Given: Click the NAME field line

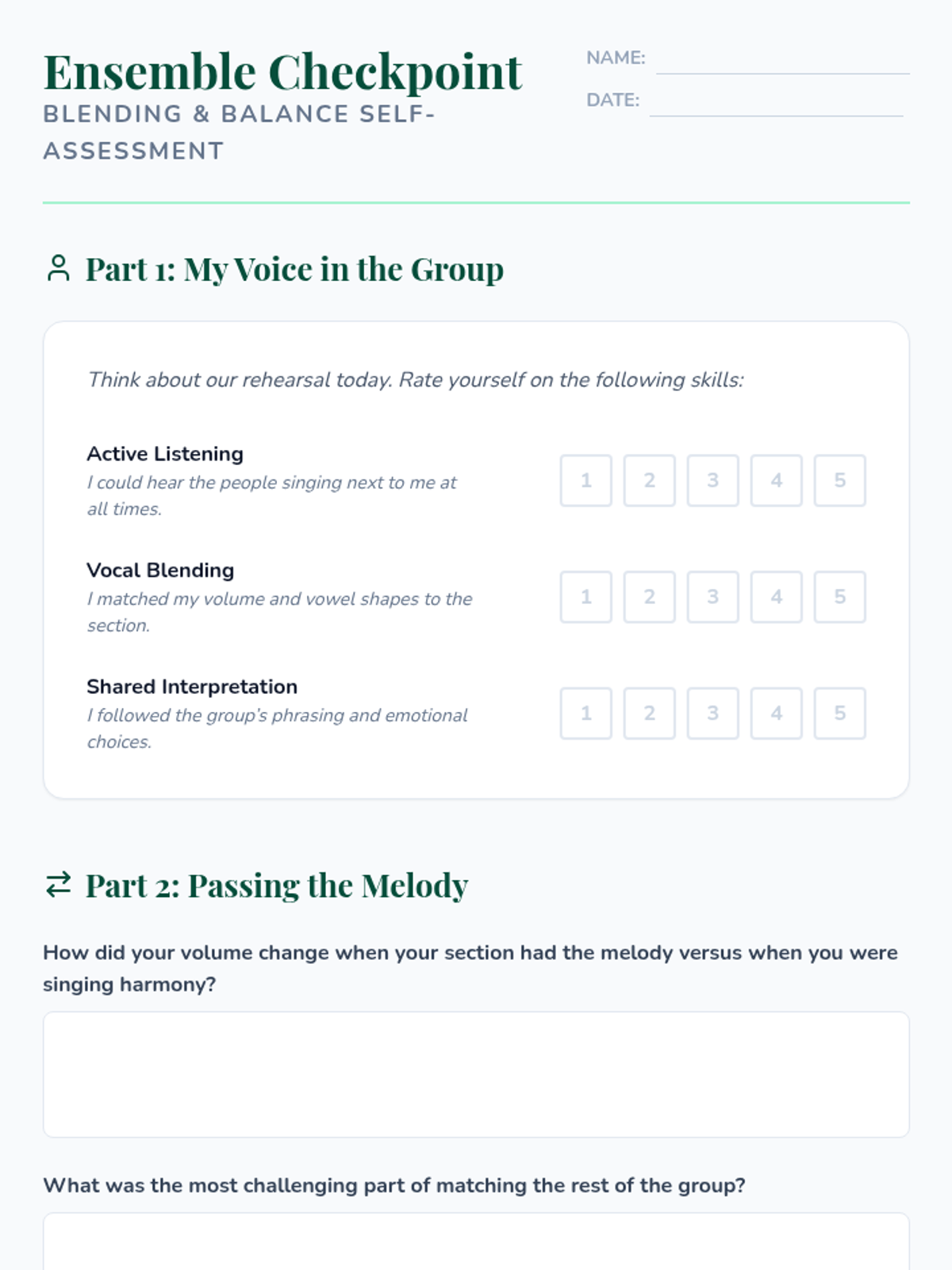Looking at the screenshot, I should pyautogui.click(x=782, y=62).
